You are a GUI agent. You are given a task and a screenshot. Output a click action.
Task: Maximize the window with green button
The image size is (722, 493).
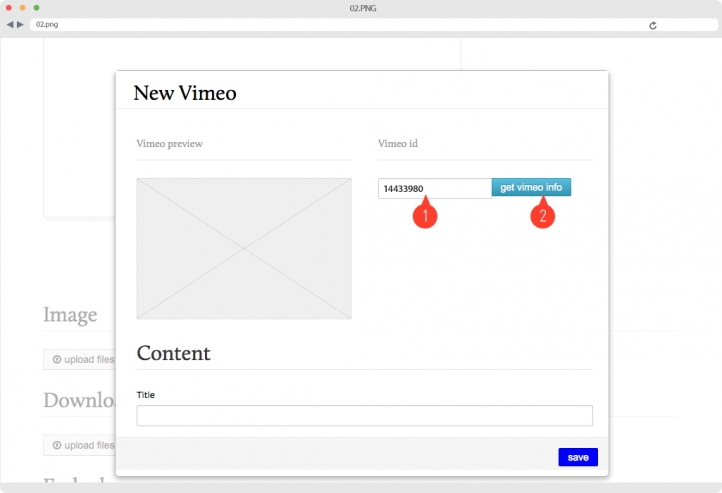[x=36, y=8]
